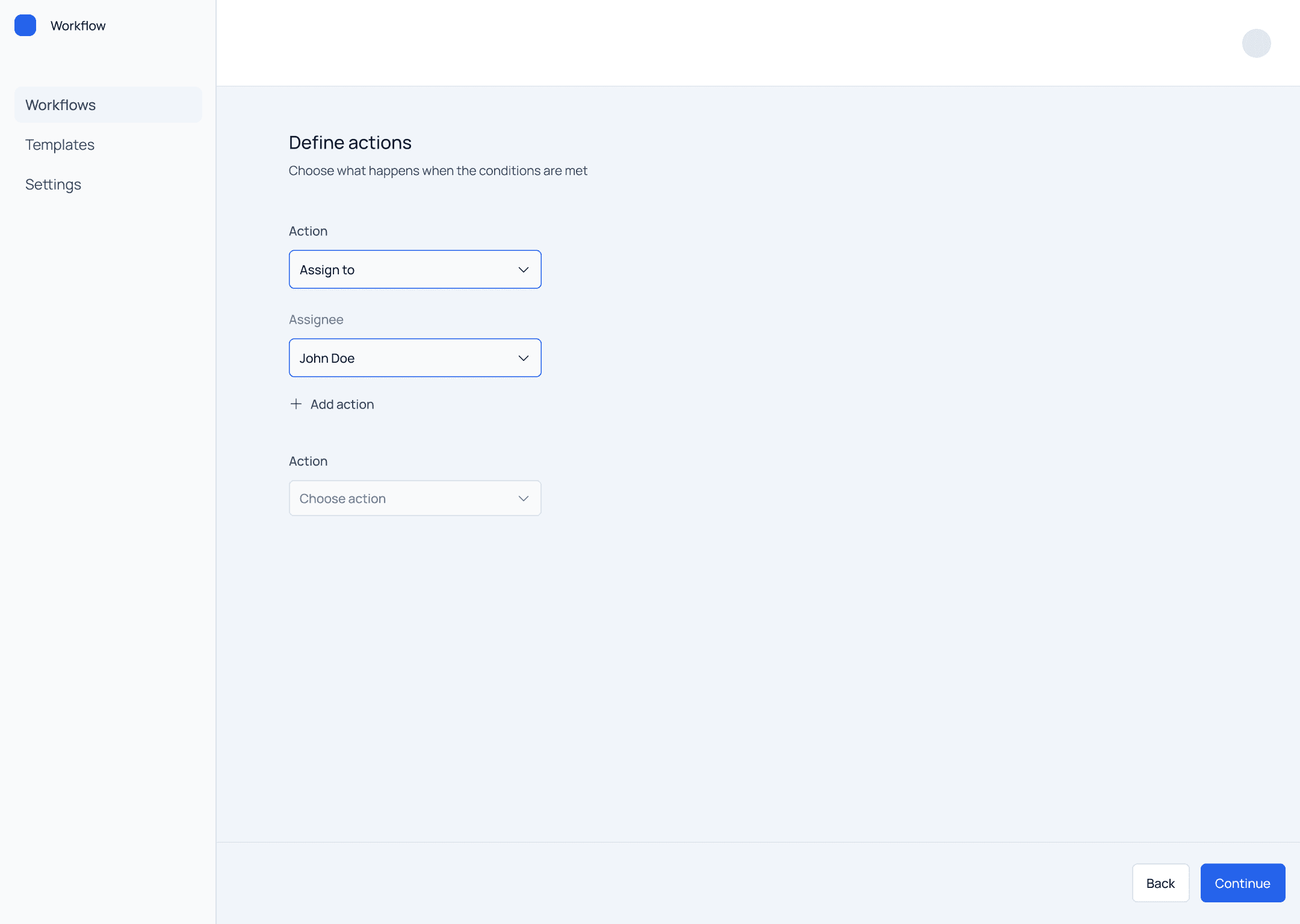Click the plus icon beside Add action
The height and width of the screenshot is (924, 1300).
coord(296,404)
